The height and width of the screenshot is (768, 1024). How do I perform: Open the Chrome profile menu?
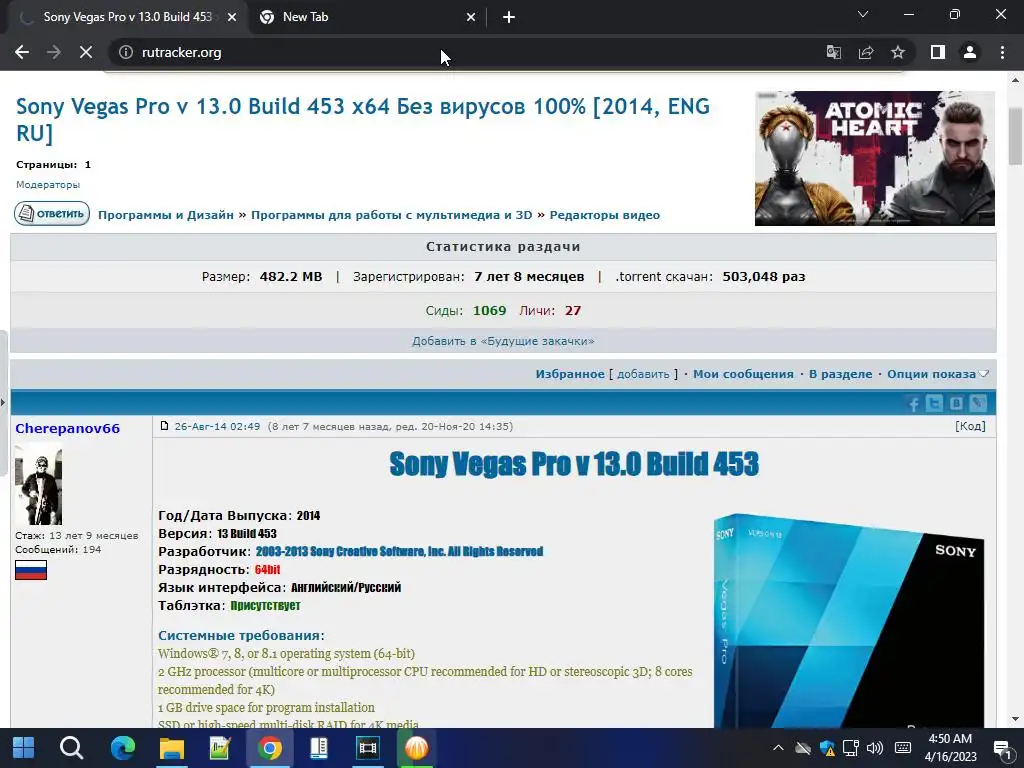click(970, 52)
